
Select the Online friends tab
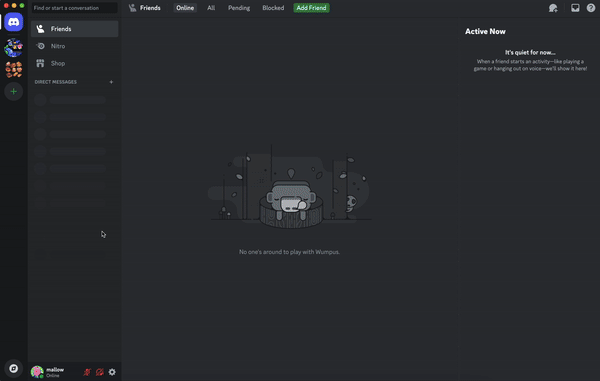(185, 8)
